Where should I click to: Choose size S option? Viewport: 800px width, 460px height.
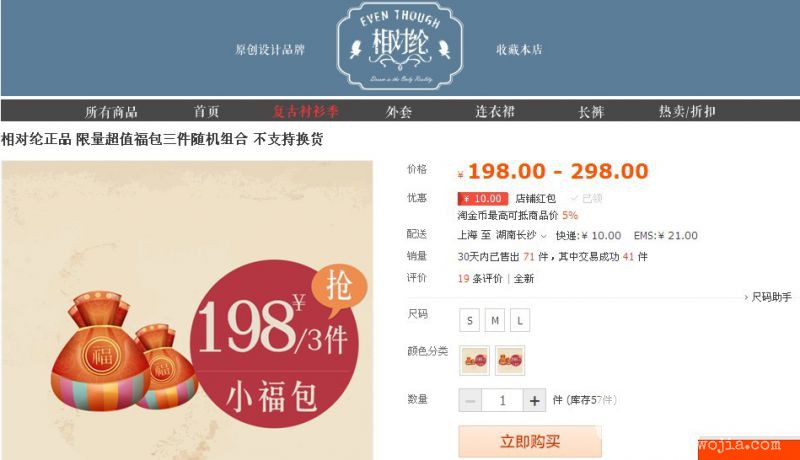click(469, 320)
